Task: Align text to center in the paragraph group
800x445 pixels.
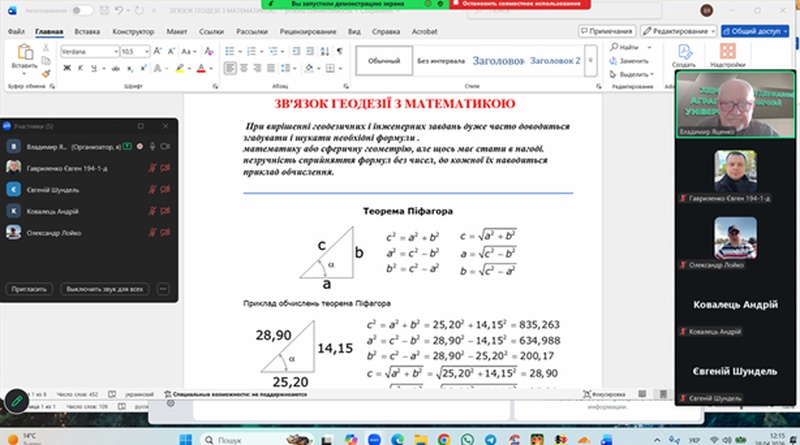Action: click(x=244, y=68)
